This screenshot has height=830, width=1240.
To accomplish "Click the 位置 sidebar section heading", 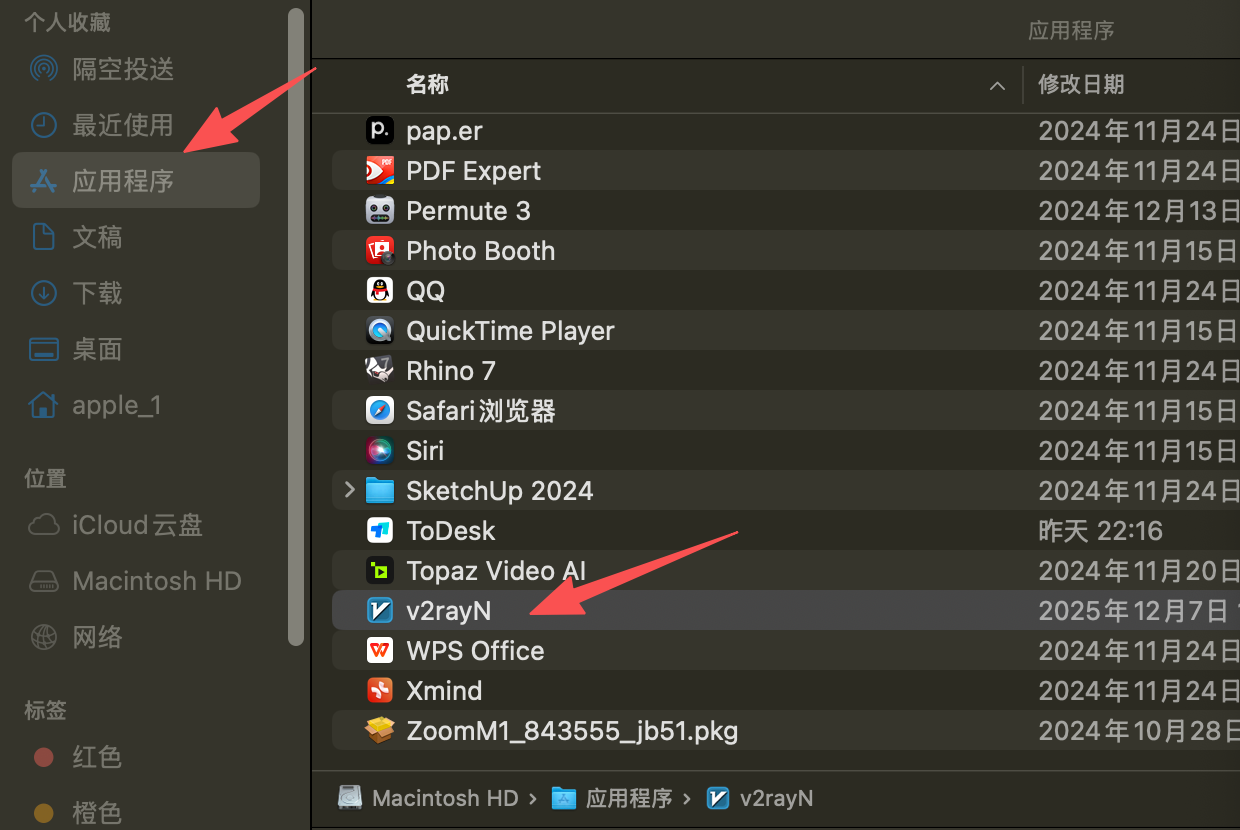I will [x=45, y=479].
